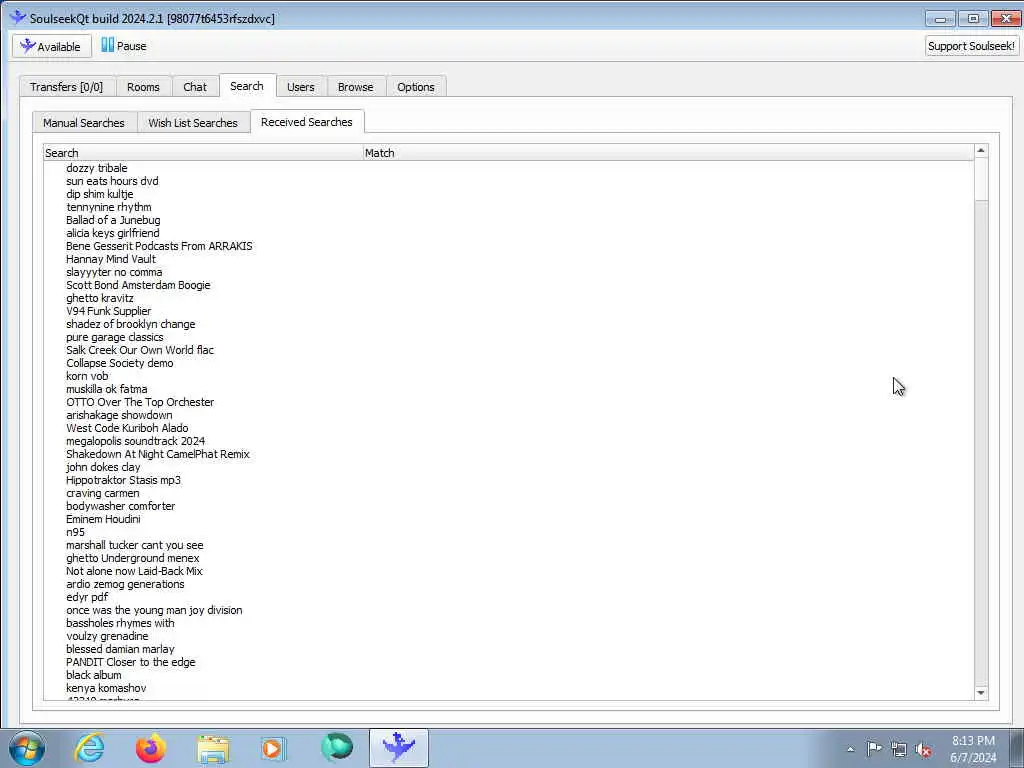Click the Pause button in toolbar

124,46
